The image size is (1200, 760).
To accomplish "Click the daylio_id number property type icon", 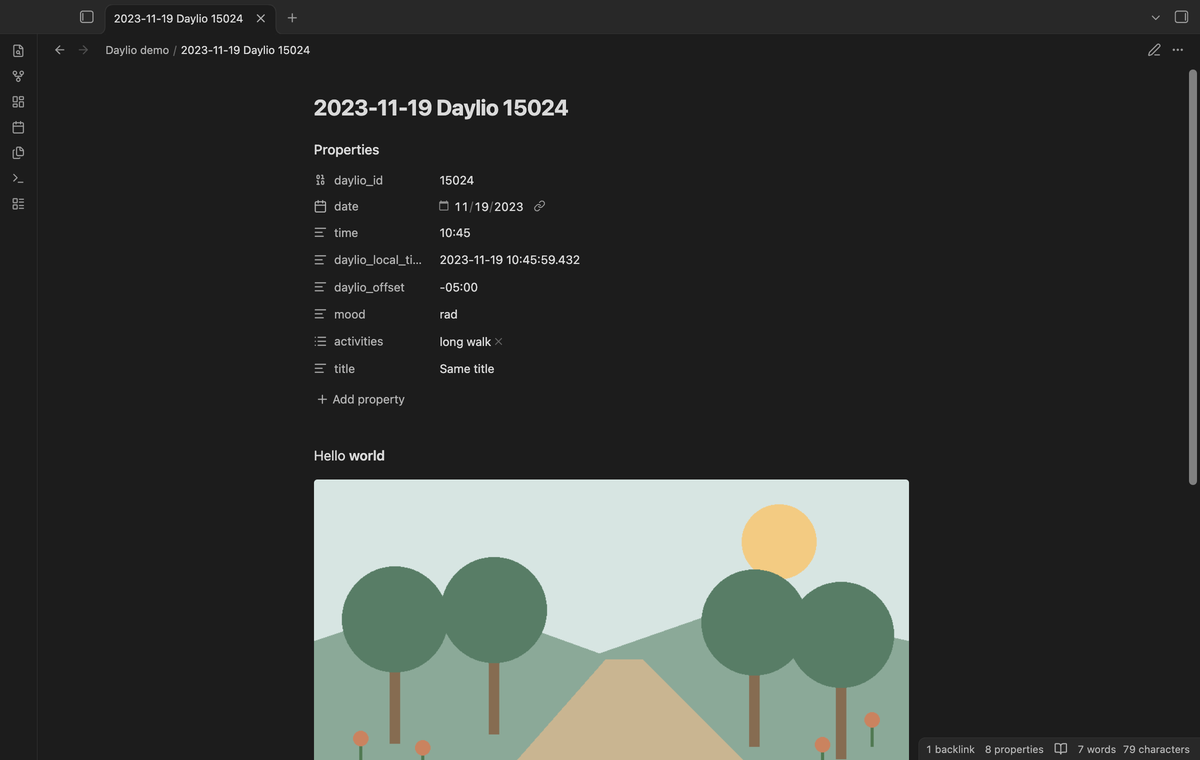I will (x=320, y=180).
